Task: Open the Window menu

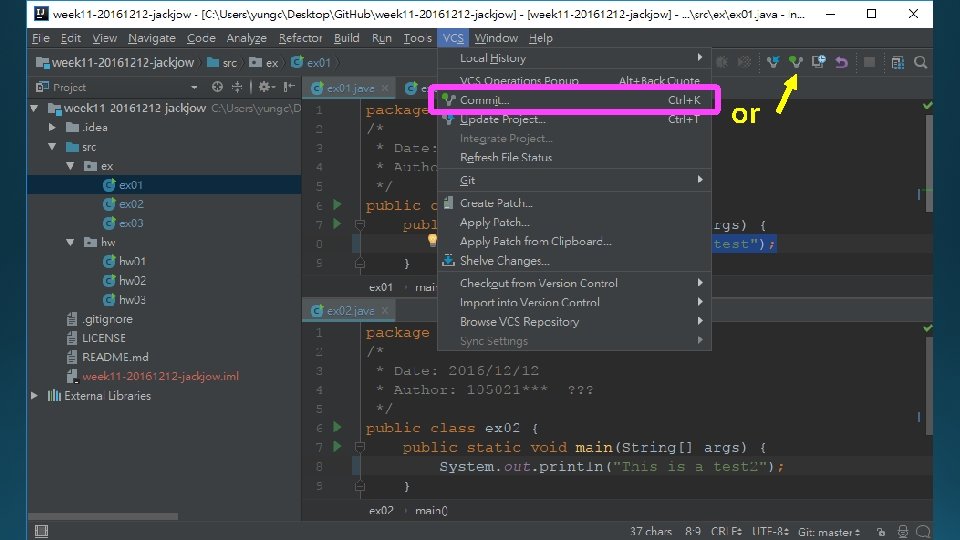Action: point(496,38)
